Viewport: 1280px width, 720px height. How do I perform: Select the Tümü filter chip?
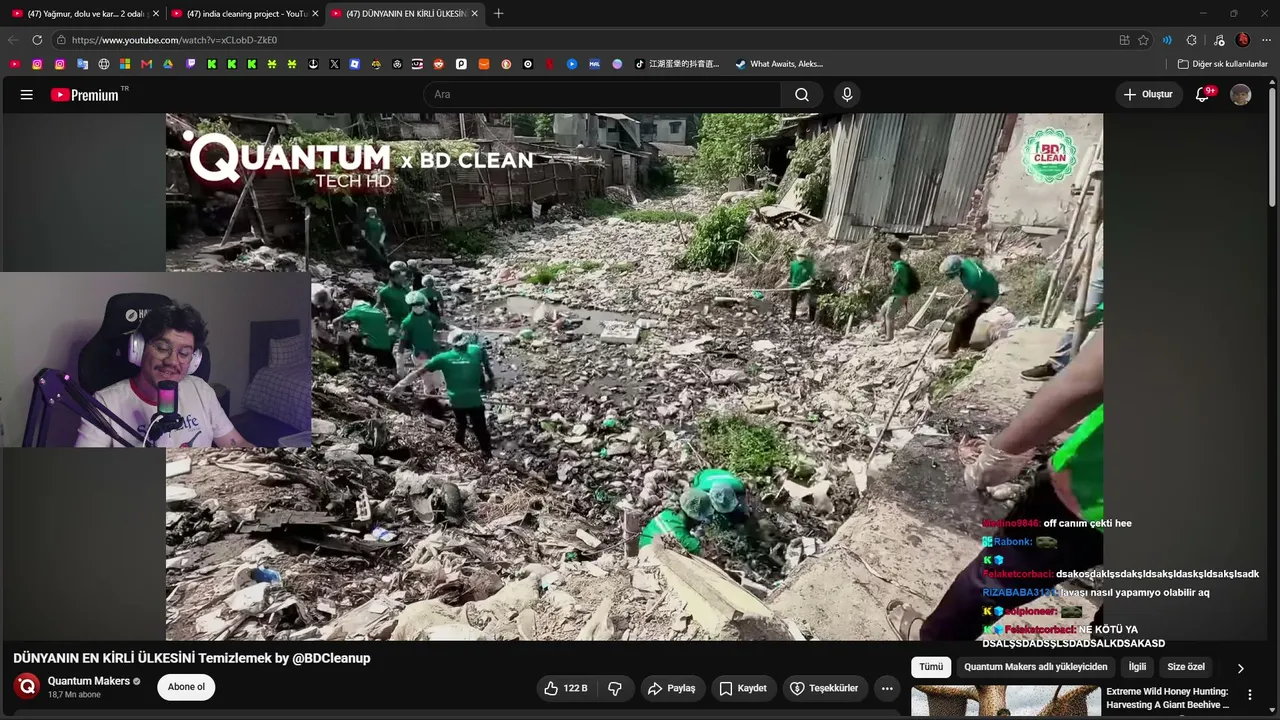coord(931,667)
